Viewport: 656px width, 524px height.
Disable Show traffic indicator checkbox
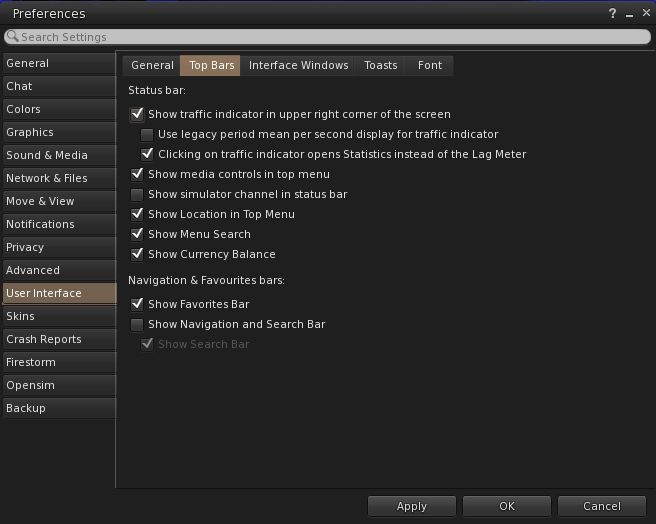coord(138,115)
